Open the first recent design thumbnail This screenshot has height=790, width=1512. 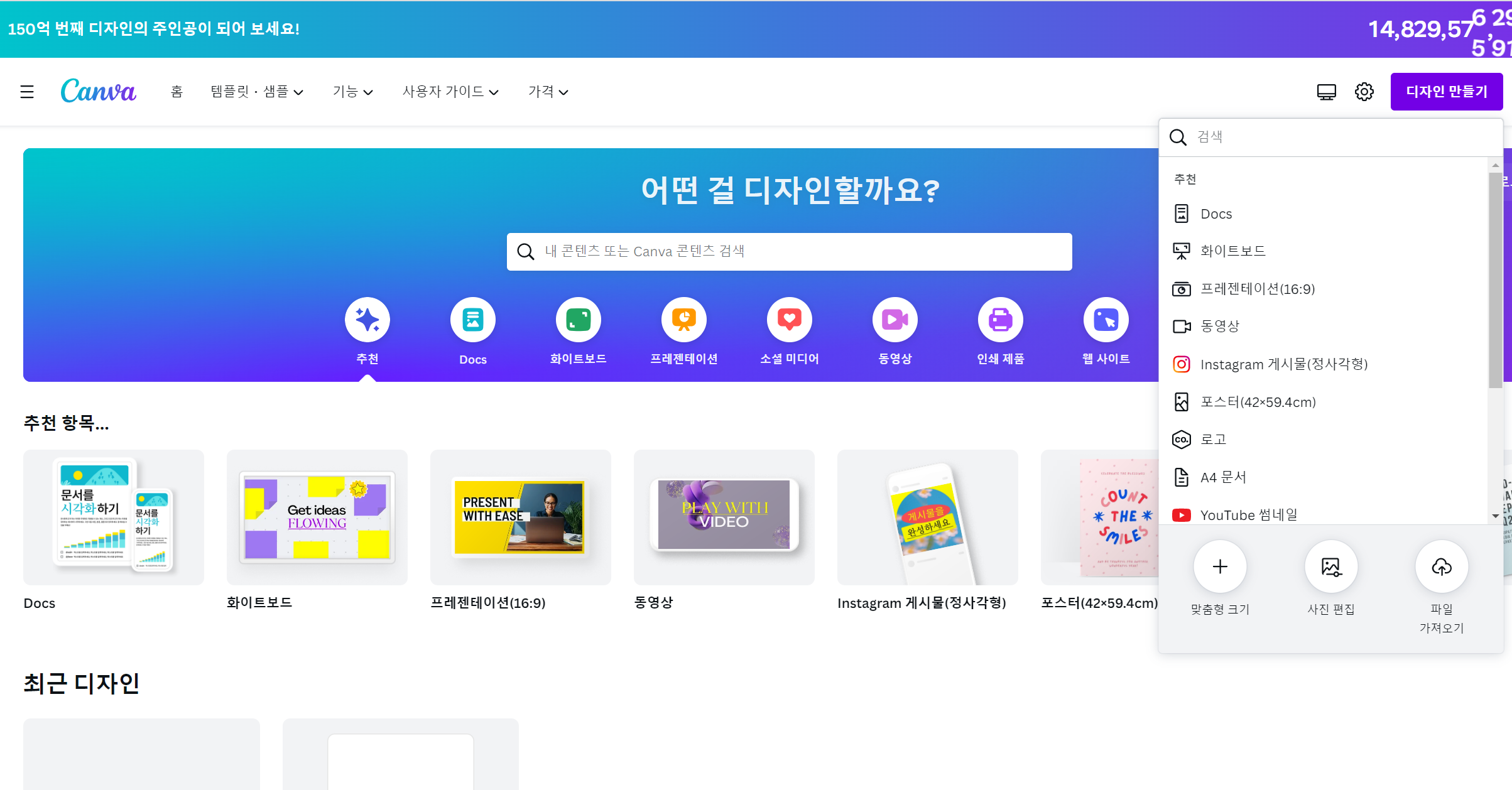click(141, 754)
